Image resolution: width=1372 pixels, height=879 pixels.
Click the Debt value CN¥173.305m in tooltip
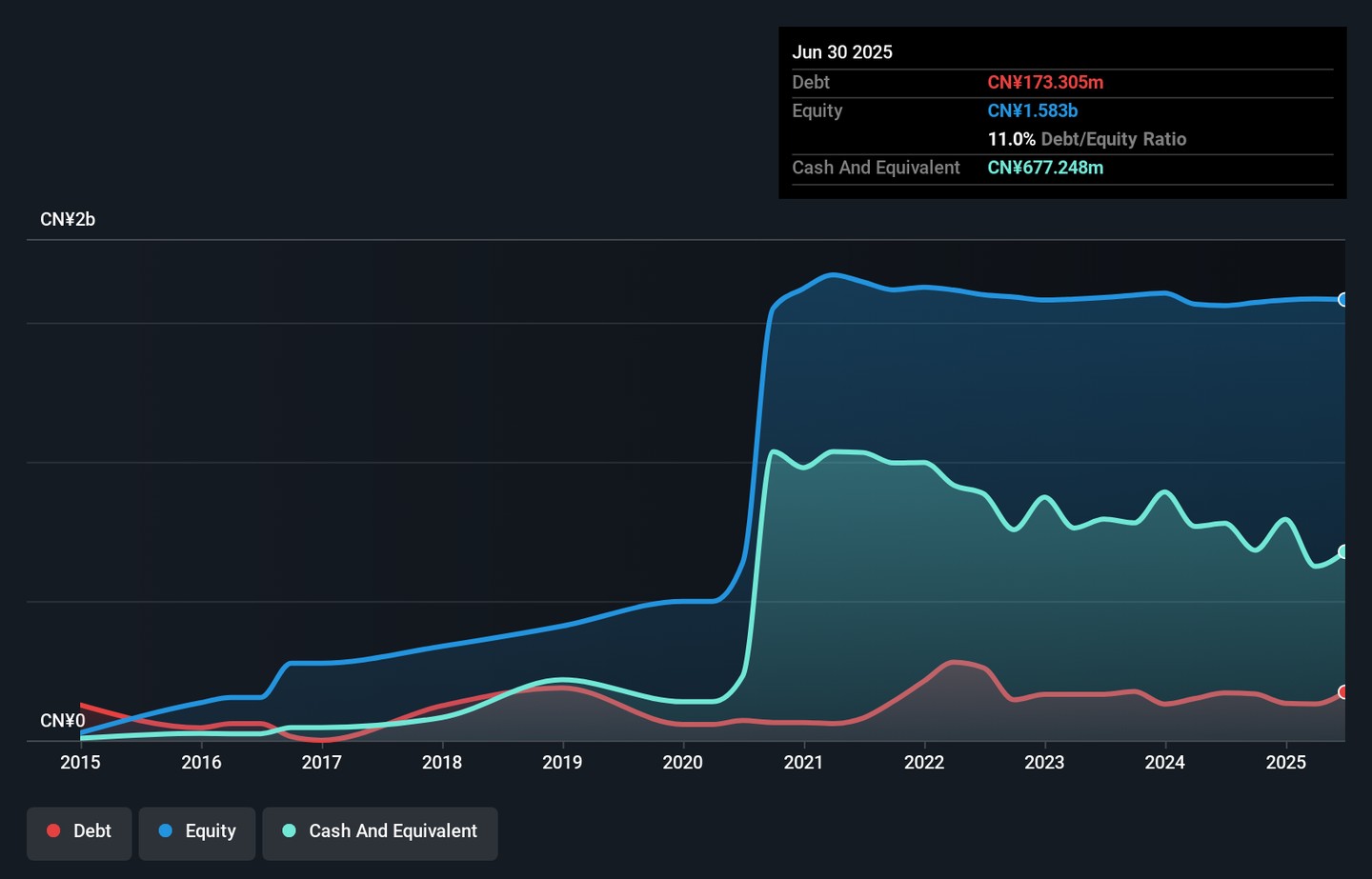(x=1045, y=83)
